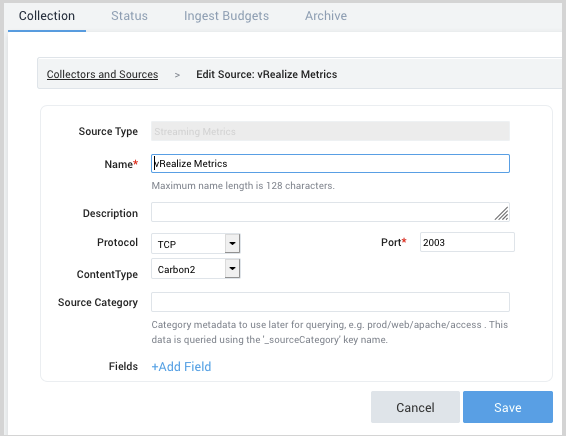Select the TCP protocol combo box
The image size is (566, 436).
point(196,244)
